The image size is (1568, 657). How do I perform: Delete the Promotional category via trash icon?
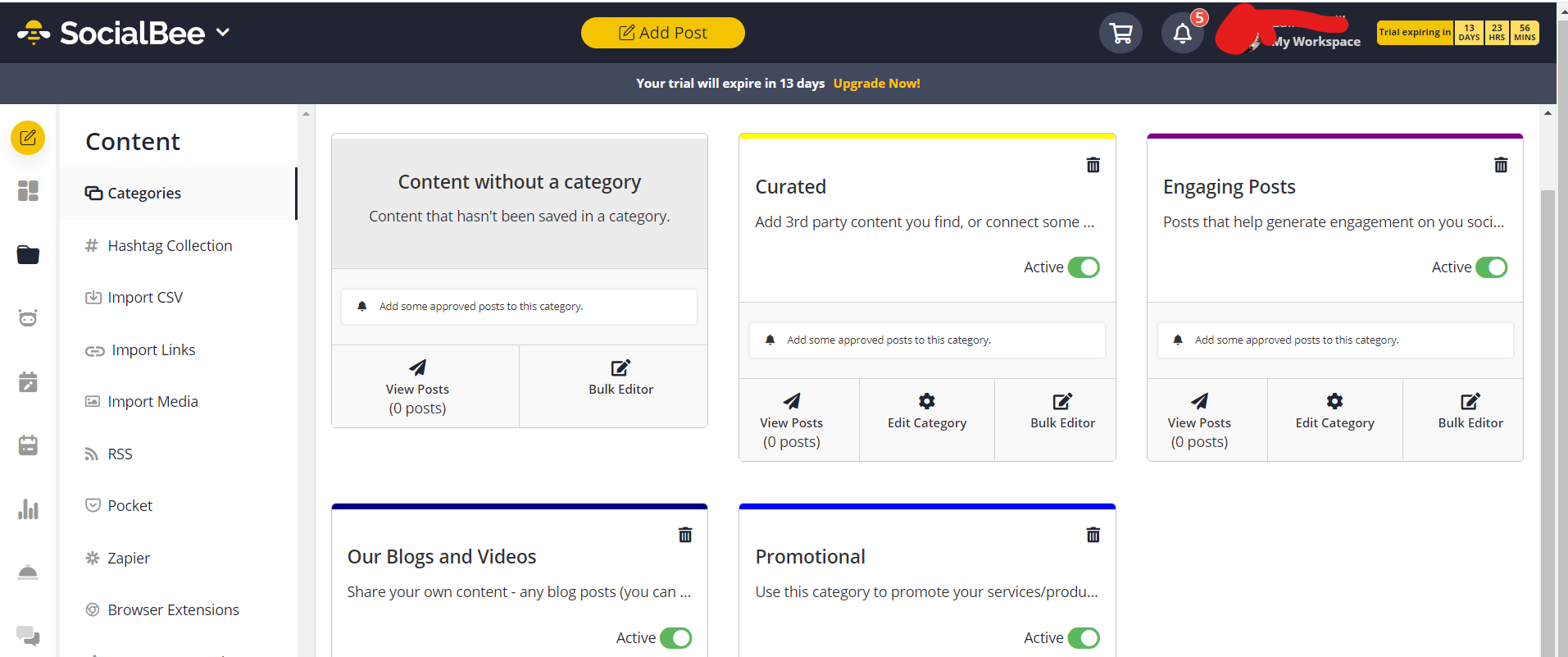[x=1093, y=535]
